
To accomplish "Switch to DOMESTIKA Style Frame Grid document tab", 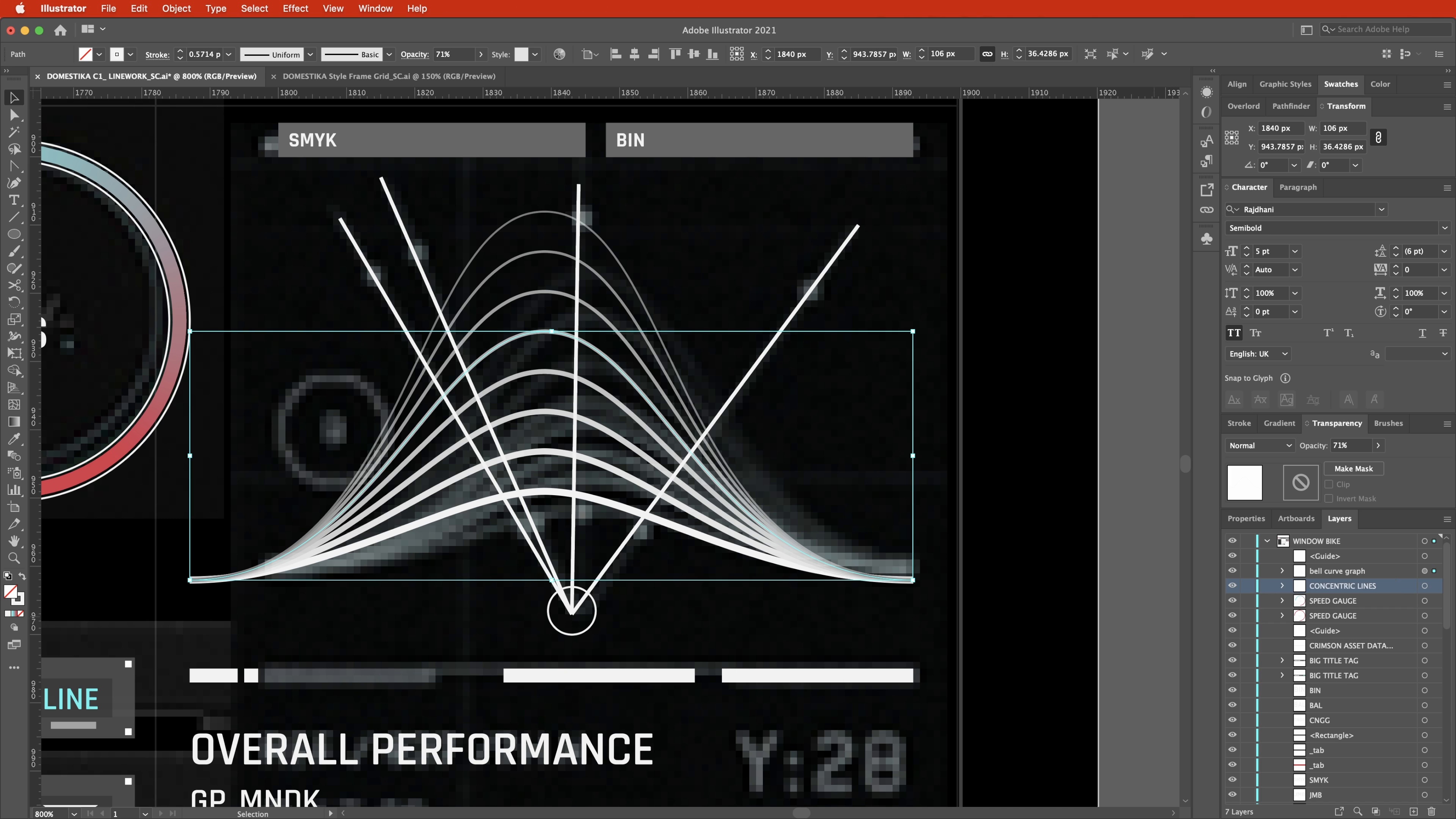I will click(x=389, y=76).
